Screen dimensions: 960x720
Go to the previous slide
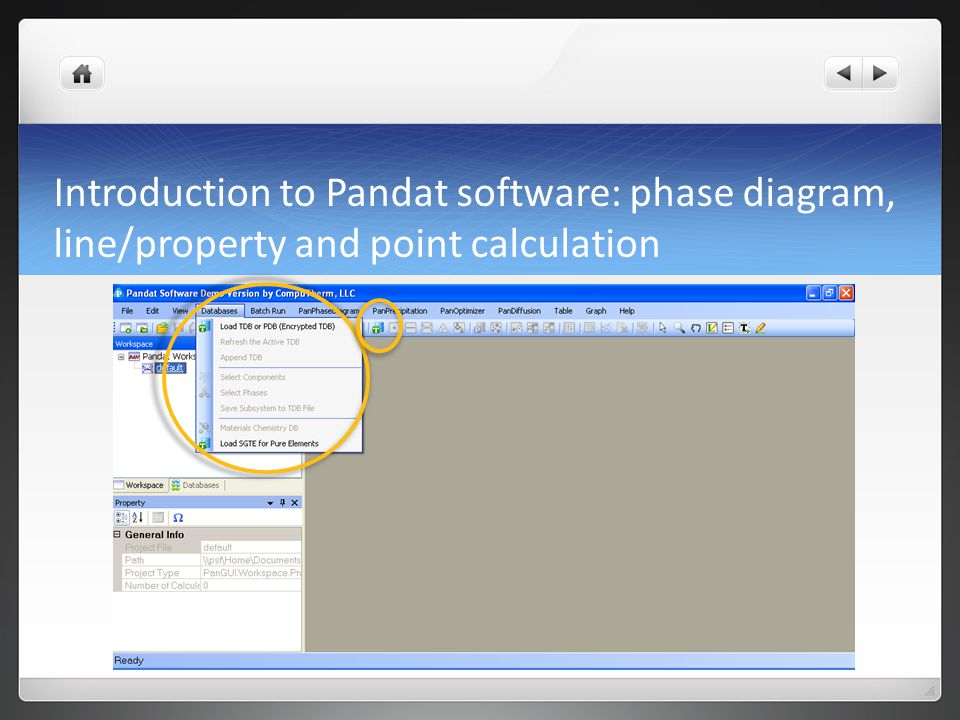click(844, 73)
